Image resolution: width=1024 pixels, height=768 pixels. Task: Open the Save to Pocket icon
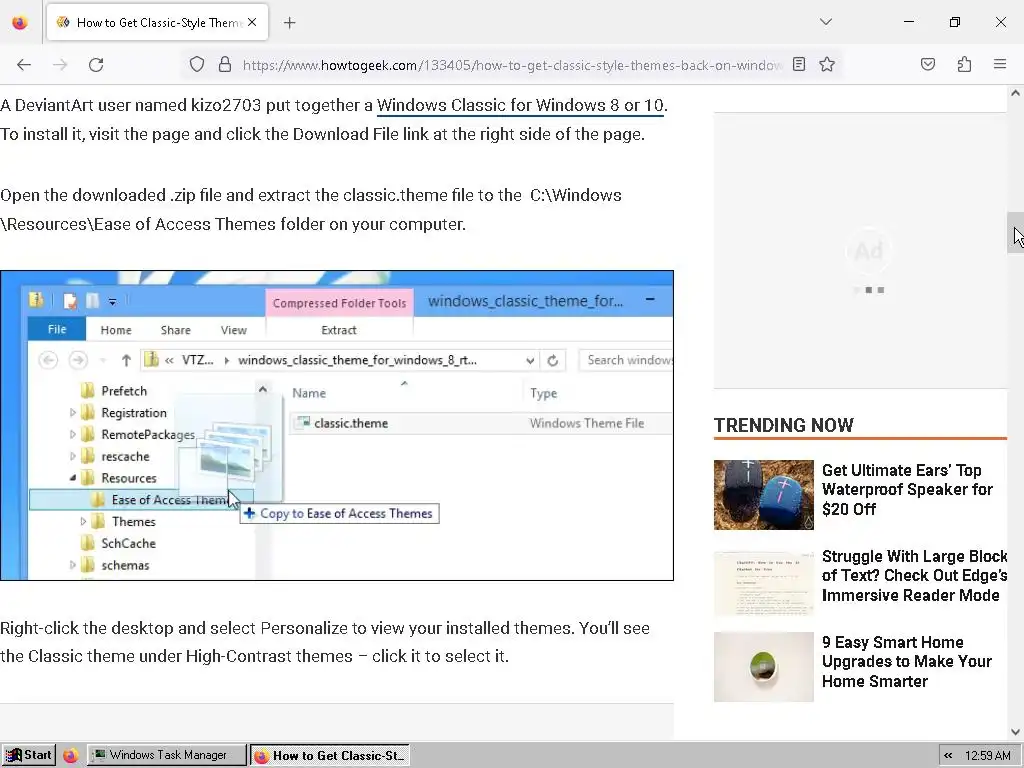(x=928, y=64)
